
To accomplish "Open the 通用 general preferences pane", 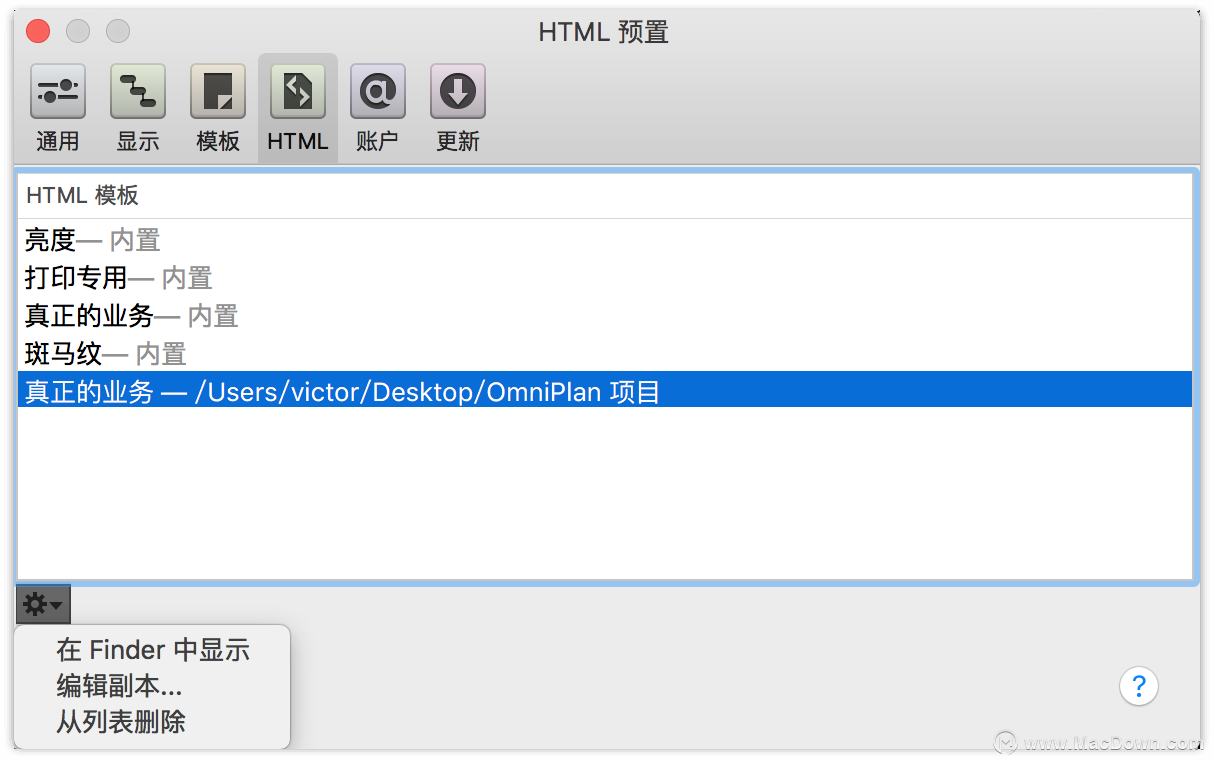I will pyautogui.click(x=58, y=108).
